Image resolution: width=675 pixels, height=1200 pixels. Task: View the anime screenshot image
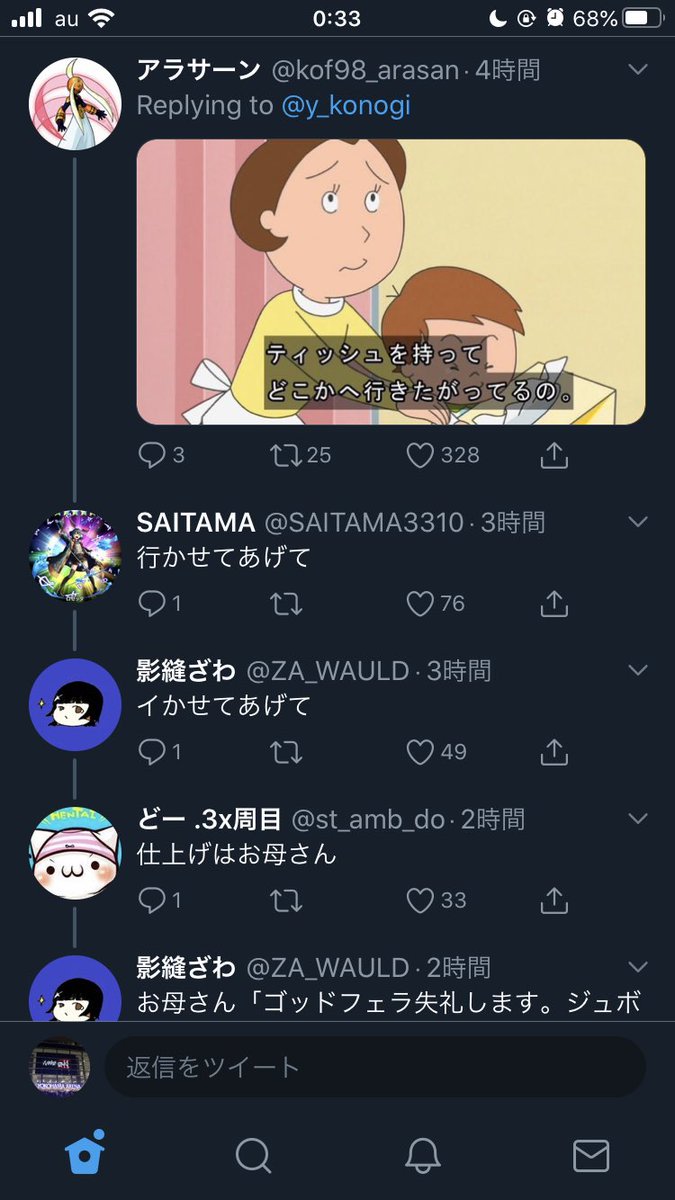click(x=391, y=281)
